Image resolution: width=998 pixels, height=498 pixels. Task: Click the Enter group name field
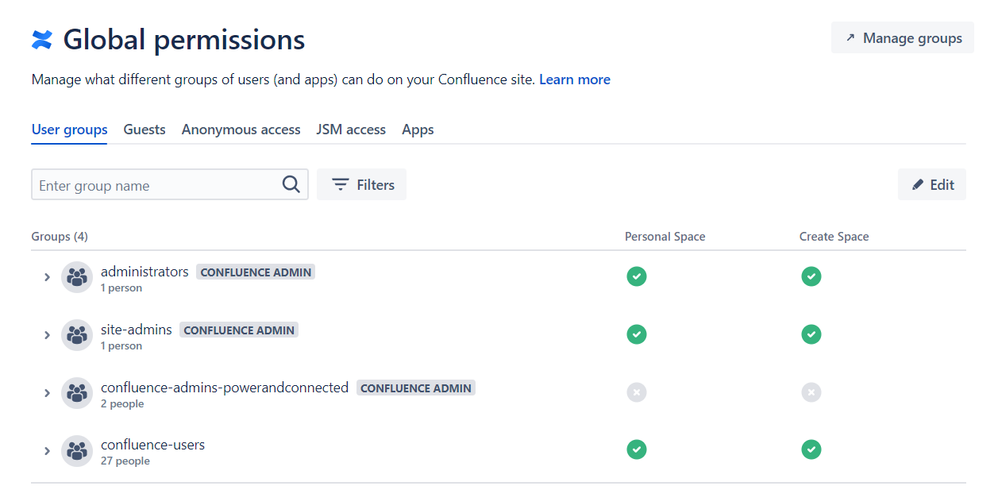[170, 185]
